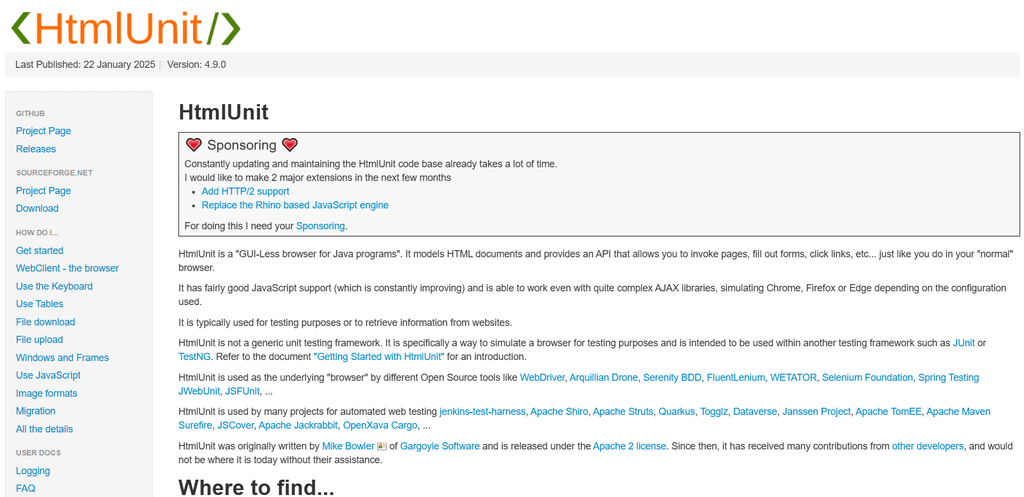Viewport: 1024px width, 497px height.
Task: Open File download page
Action: click(46, 322)
